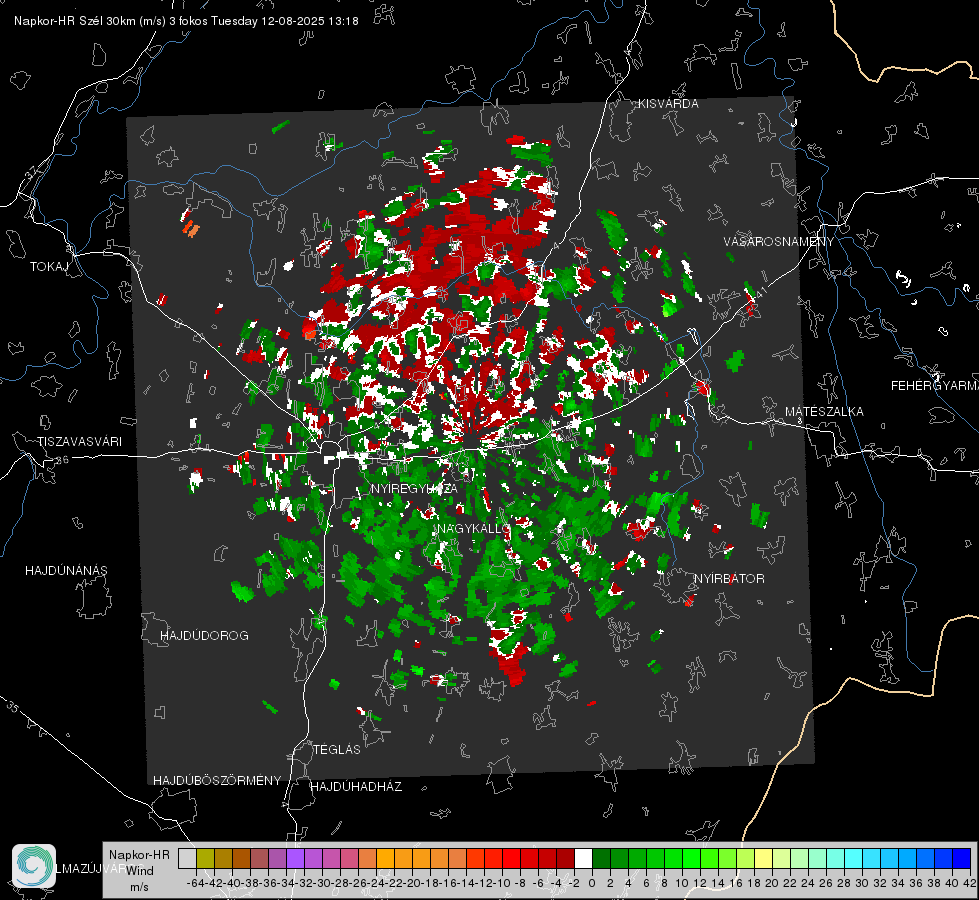Viewport: 979px width, 900px height.
Task: Select the white zero-velocity legend swatch
Action: click(x=583, y=858)
